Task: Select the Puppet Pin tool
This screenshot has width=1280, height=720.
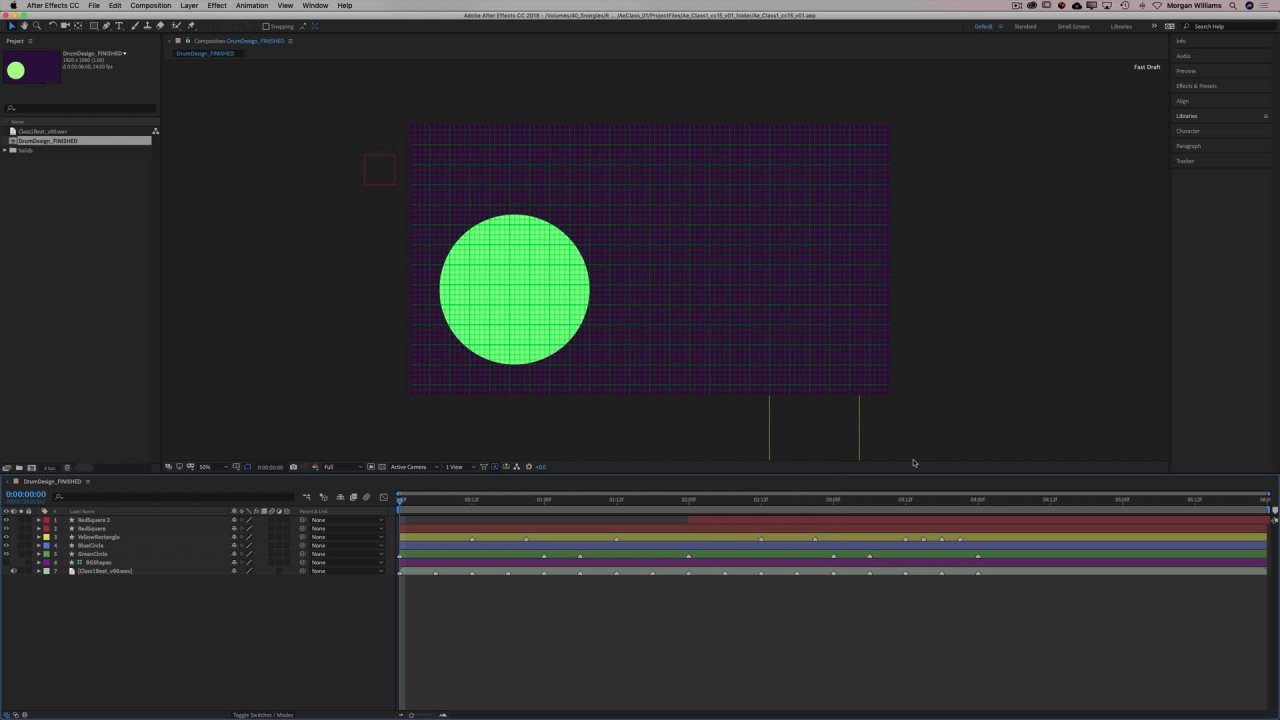Action: tap(191, 26)
